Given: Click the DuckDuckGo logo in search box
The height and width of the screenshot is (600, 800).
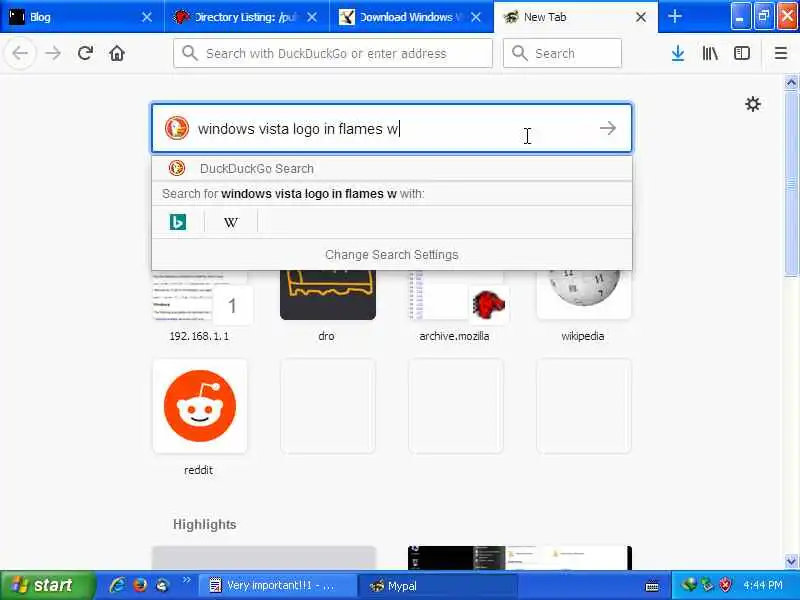Looking at the screenshot, I should tap(177, 128).
